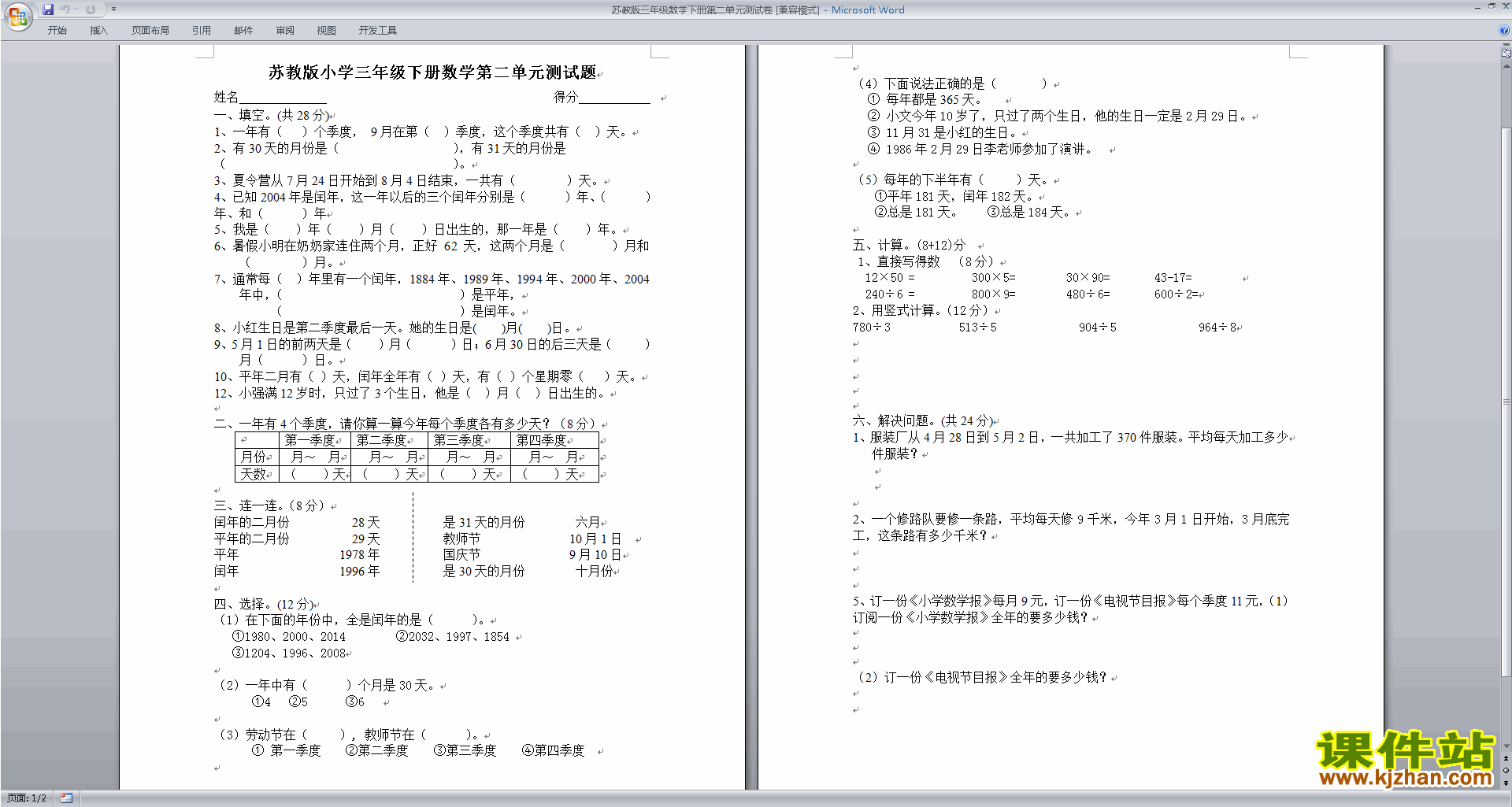Click the vertical scrollbar down arrow
Screen dimensions: 1512x807
(1506, 746)
